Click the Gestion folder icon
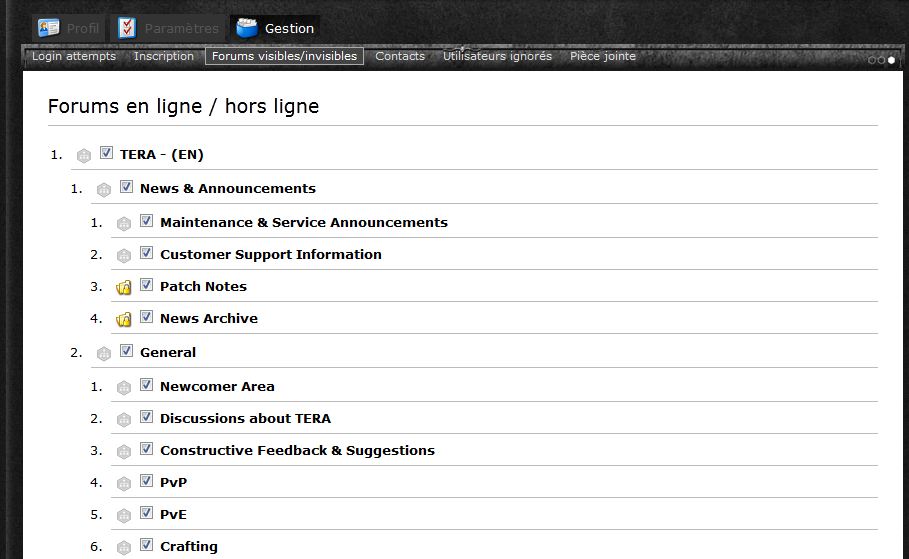The image size is (909, 559). point(247,28)
